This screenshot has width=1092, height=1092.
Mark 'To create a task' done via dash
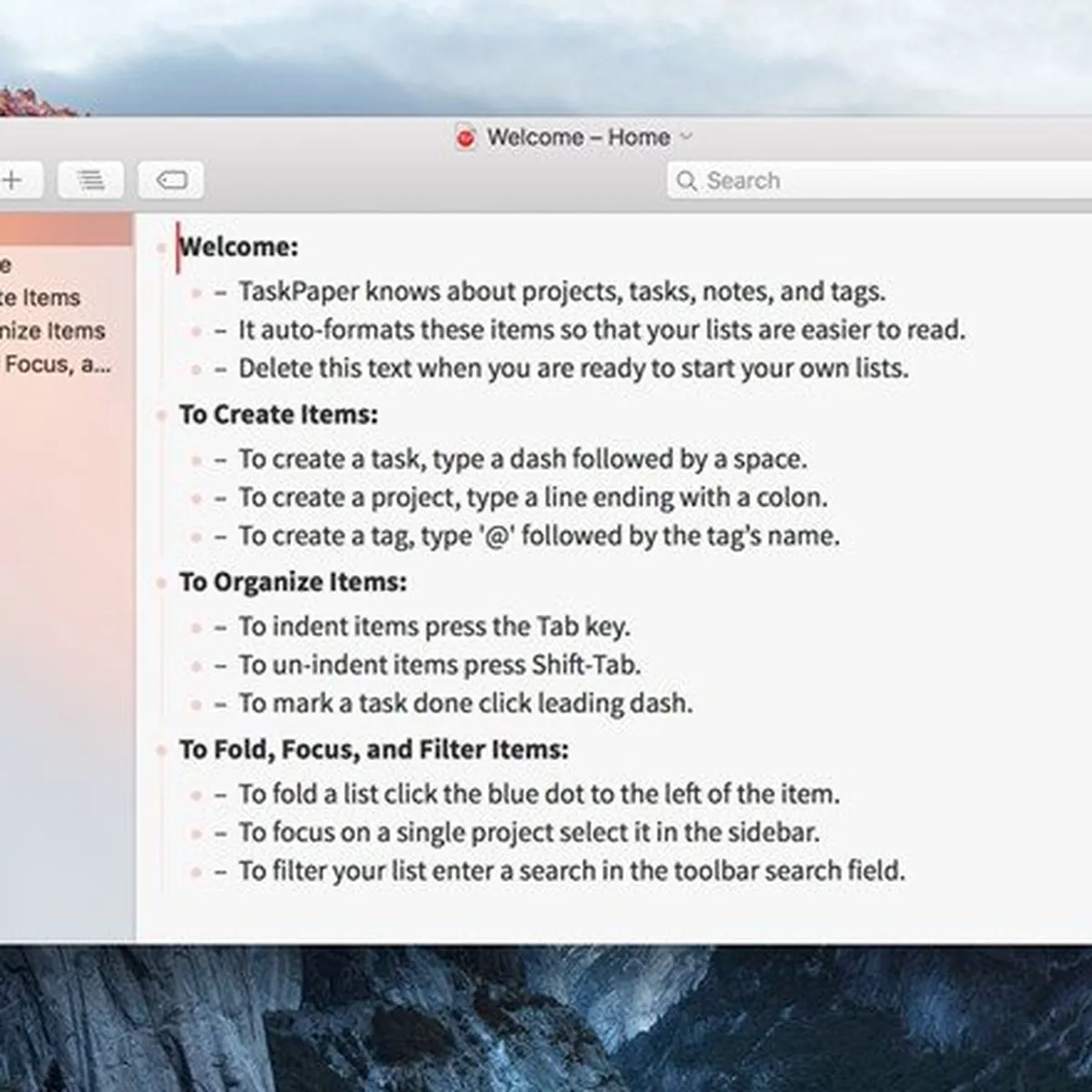[220, 460]
